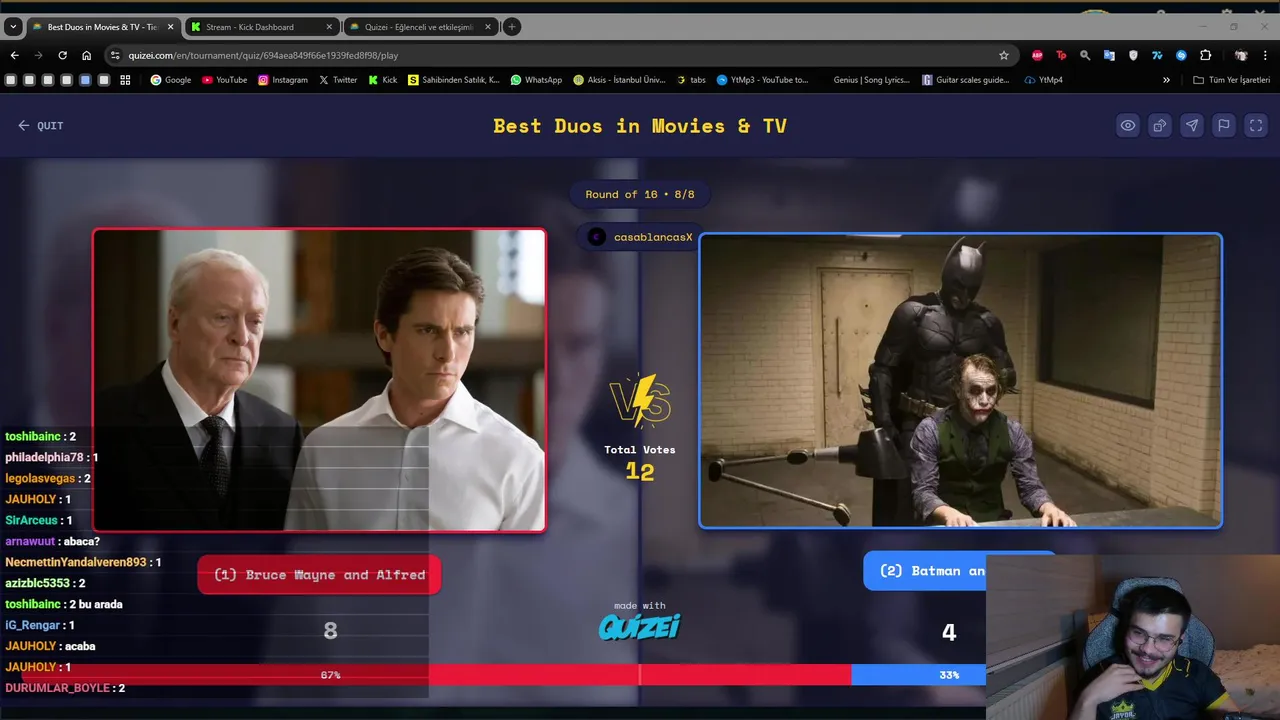
Task: Click the browser home icon
Action: coord(87,55)
